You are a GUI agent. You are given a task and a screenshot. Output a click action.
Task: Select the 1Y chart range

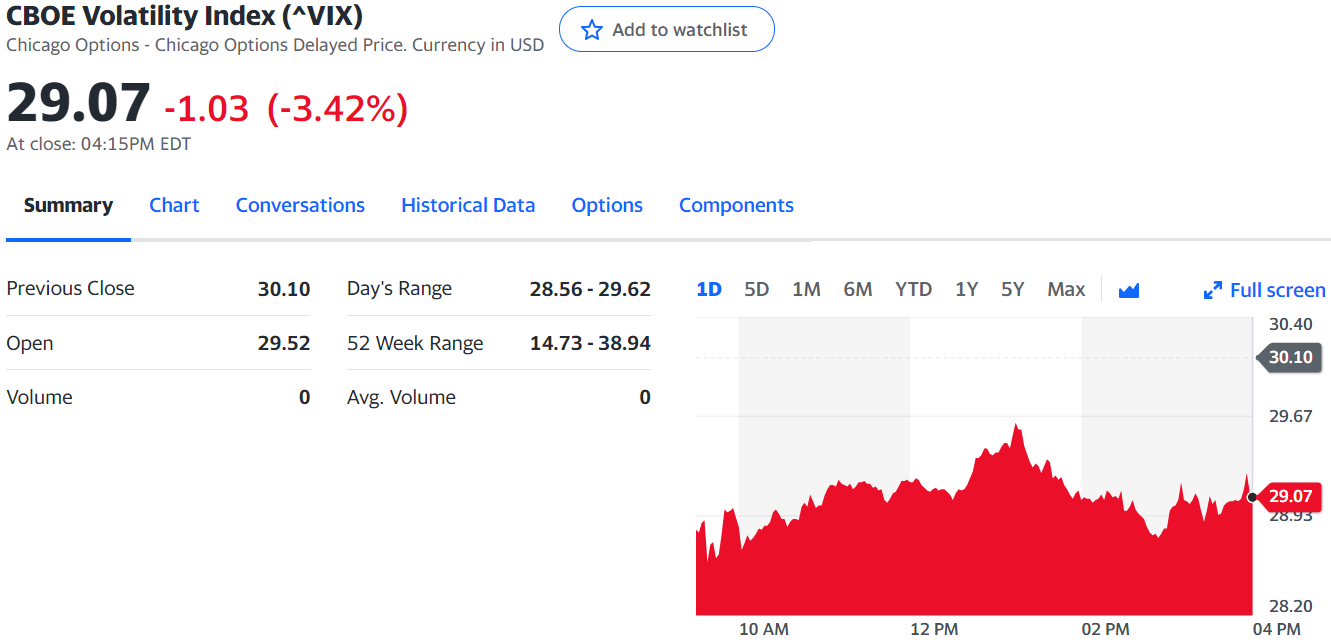966,289
